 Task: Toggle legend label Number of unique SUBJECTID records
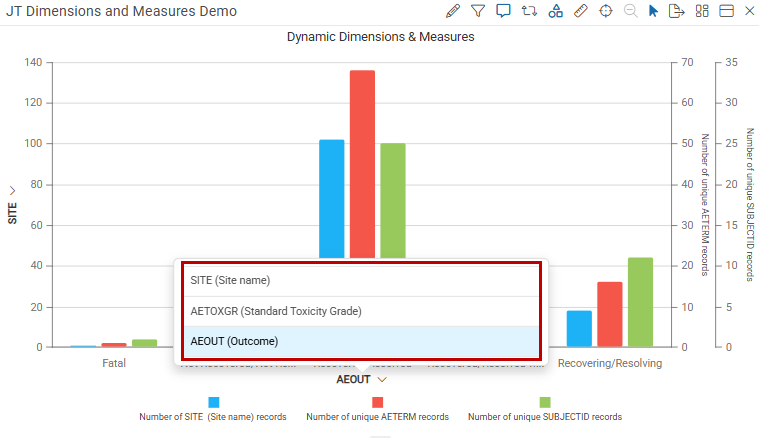545,417
